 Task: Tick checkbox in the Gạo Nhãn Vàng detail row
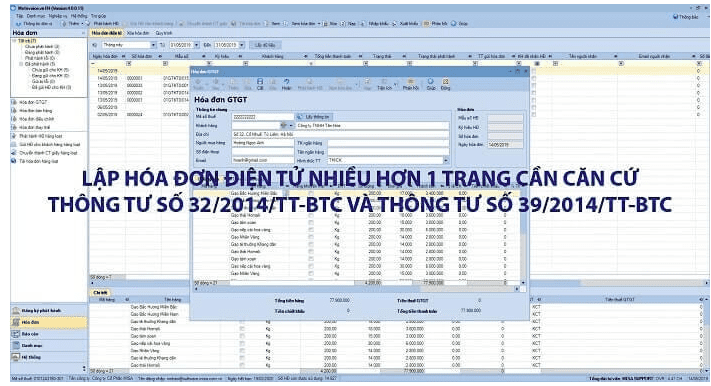(x=242, y=351)
